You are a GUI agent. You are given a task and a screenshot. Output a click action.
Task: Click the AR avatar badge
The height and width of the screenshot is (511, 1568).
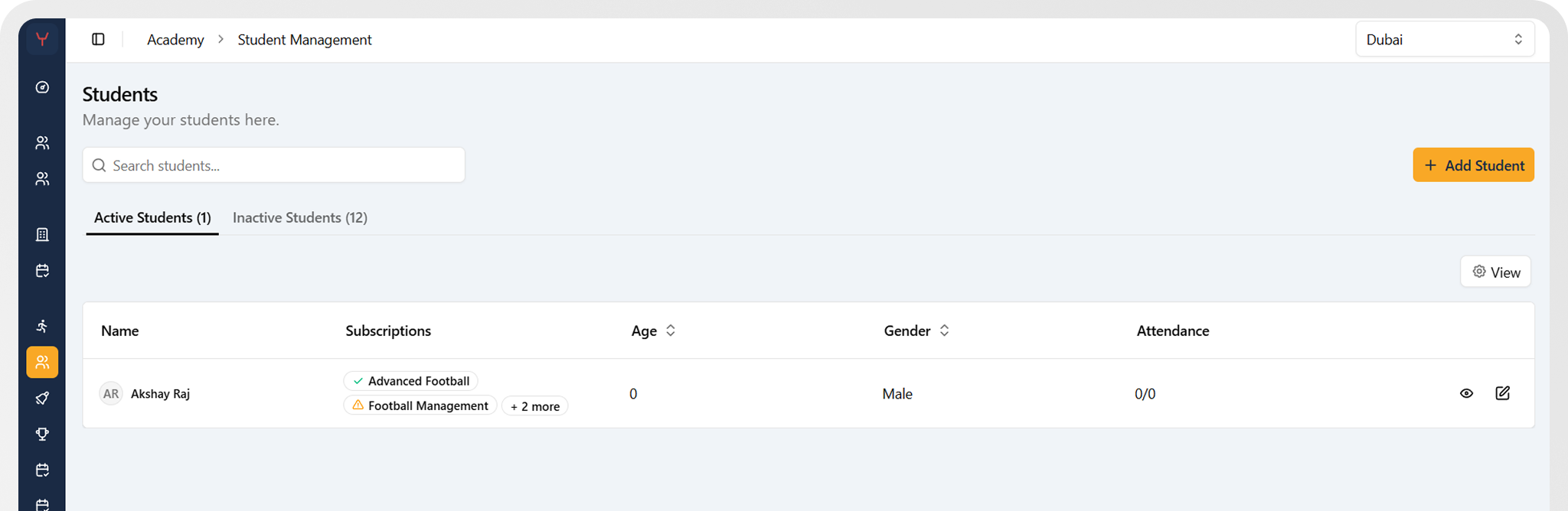pyautogui.click(x=111, y=394)
